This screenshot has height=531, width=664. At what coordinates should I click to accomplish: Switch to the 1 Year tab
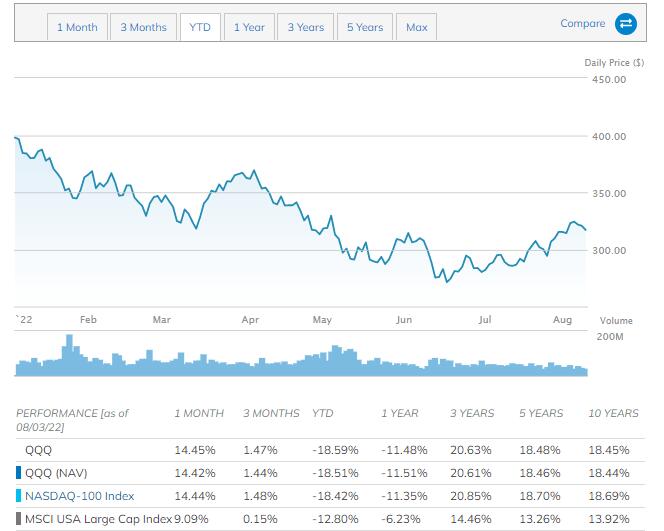coord(249,27)
